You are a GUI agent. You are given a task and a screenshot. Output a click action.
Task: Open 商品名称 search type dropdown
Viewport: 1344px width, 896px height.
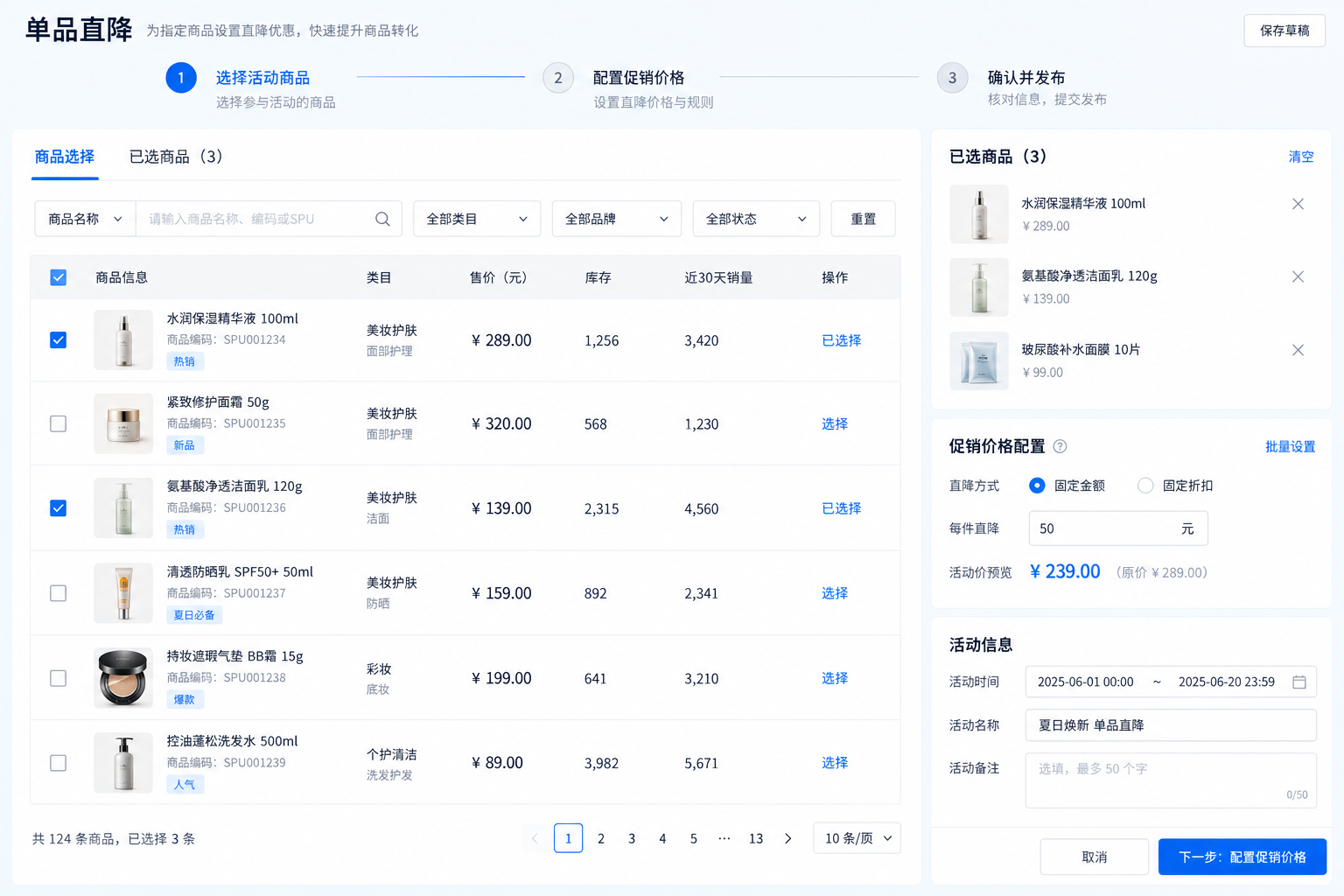[x=85, y=219]
